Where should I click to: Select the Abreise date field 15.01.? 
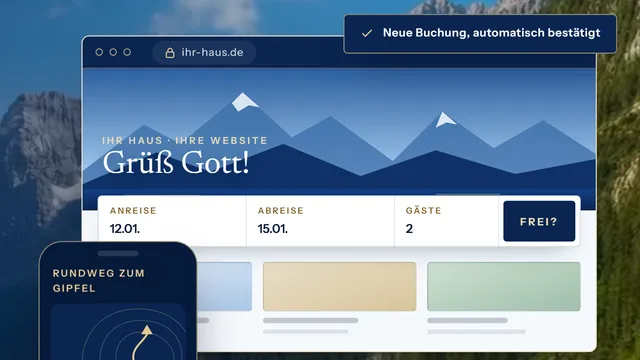[320, 221]
